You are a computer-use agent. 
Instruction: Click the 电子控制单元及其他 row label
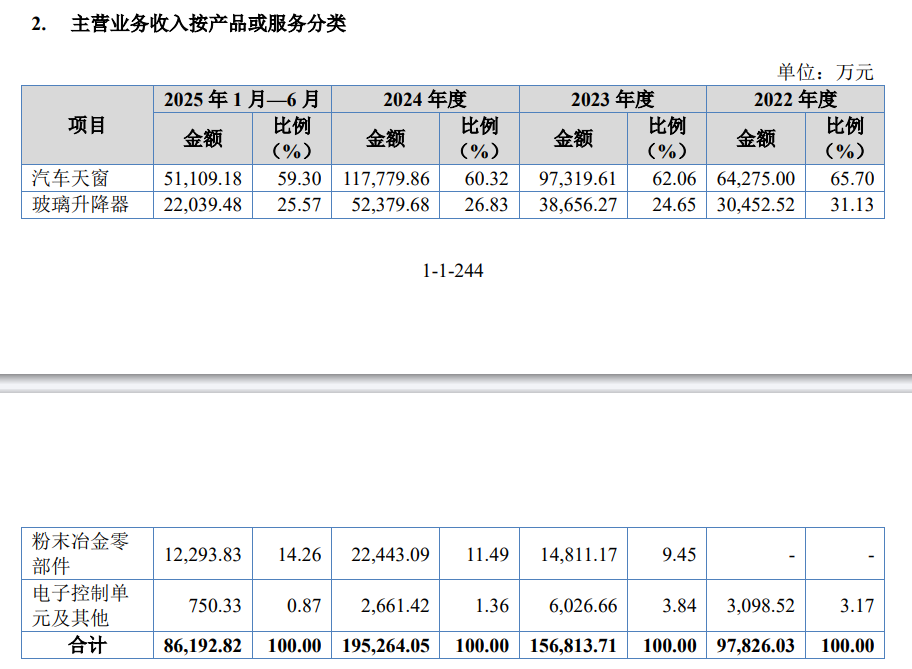tap(79, 606)
